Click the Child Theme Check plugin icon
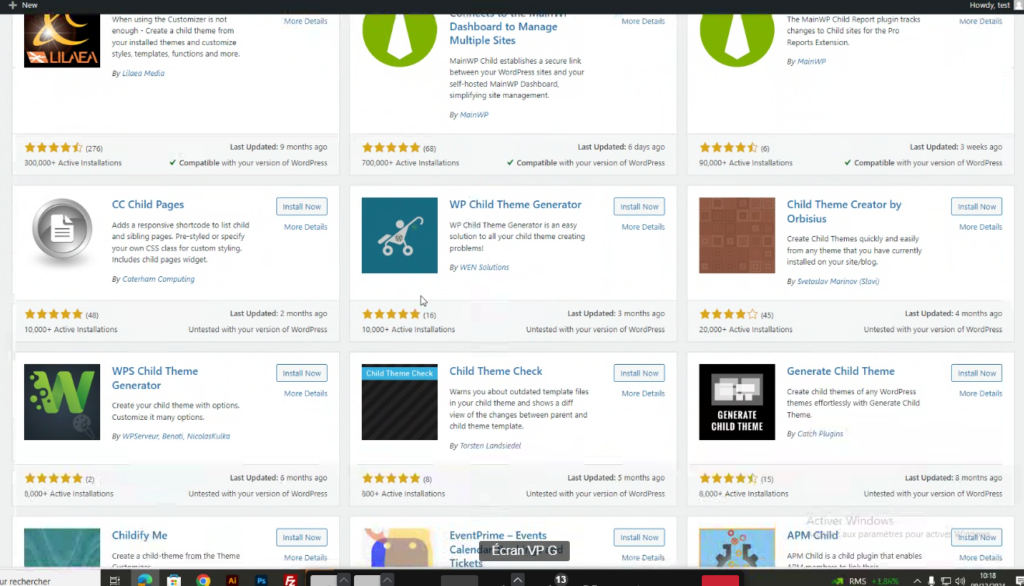 click(399, 402)
